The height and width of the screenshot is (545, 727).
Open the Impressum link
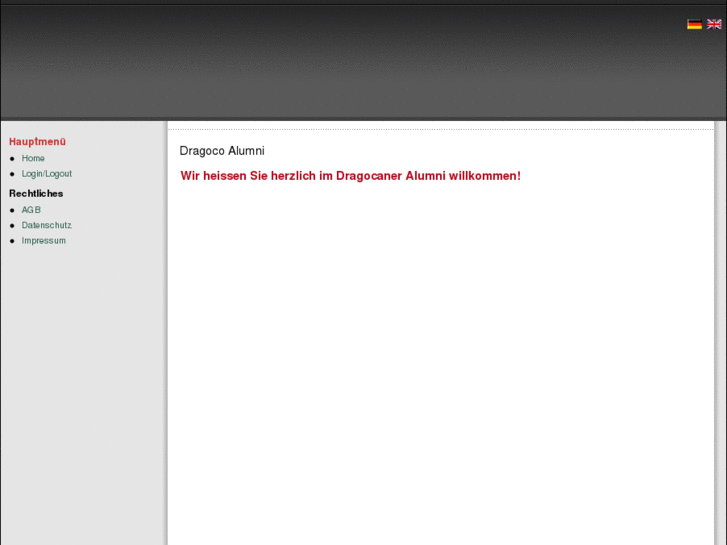tap(44, 240)
